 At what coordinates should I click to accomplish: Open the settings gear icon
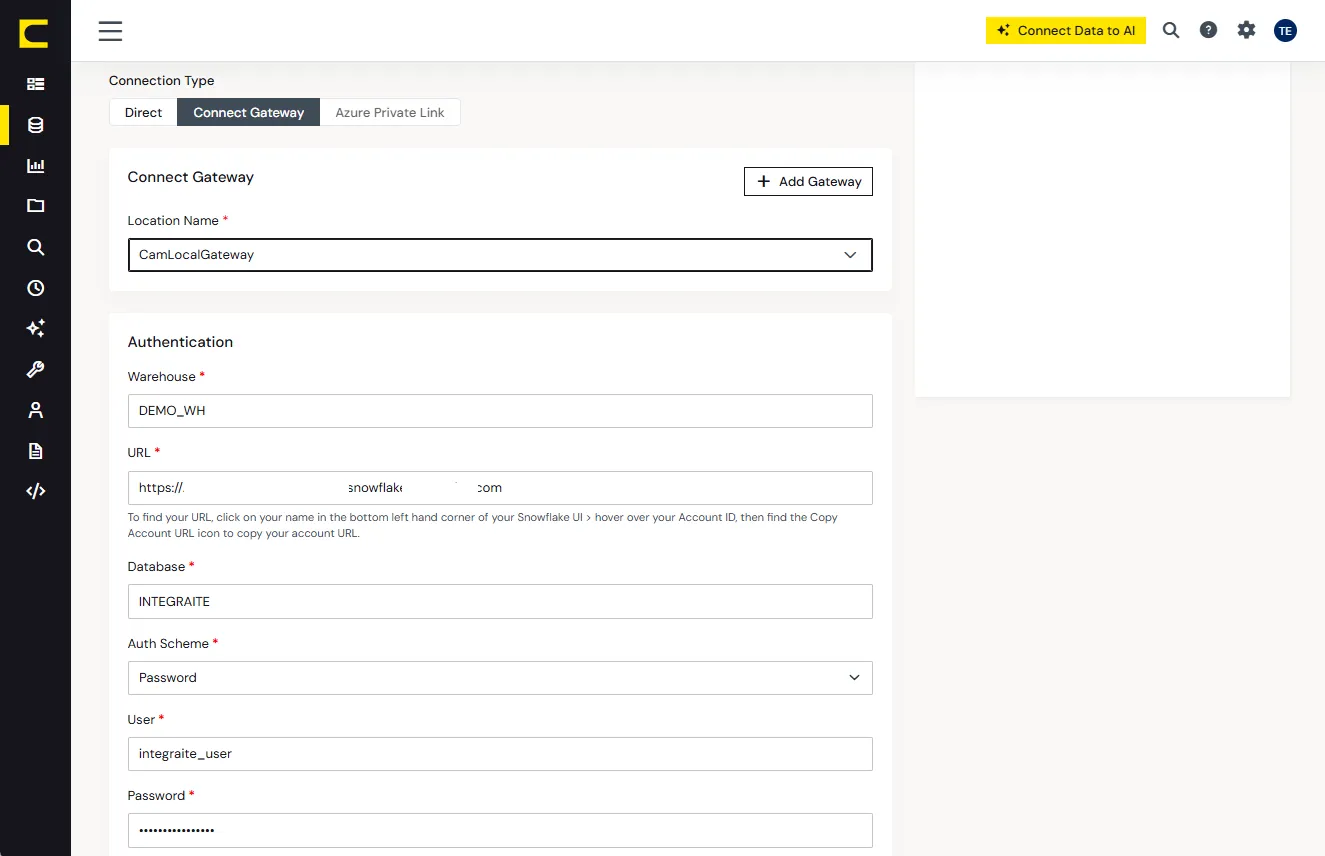tap(1246, 30)
